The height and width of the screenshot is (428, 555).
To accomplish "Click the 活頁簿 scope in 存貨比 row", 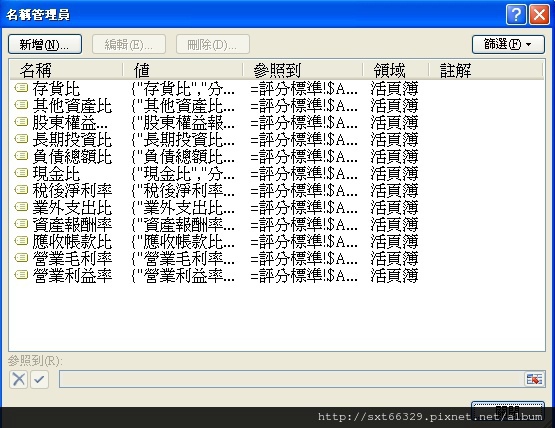I will click(x=395, y=89).
